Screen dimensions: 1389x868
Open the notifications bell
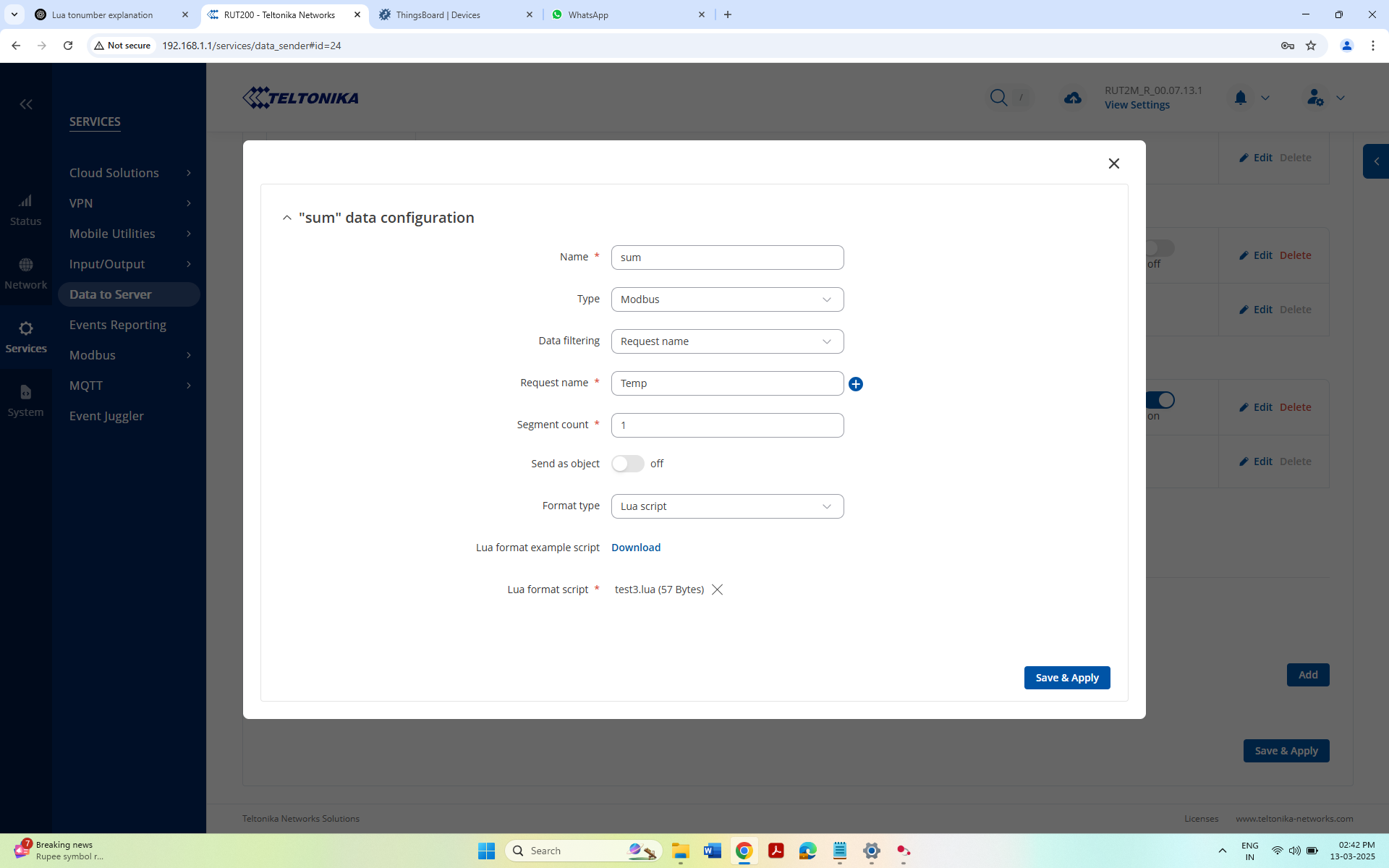pos(1241,98)
